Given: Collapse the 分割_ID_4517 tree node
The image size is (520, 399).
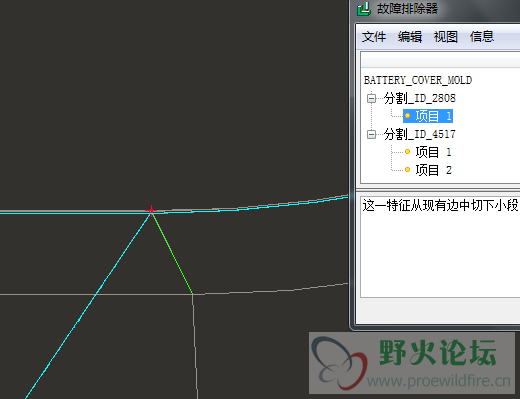Looking at the screenshot, I should click(x=371, y=134).
